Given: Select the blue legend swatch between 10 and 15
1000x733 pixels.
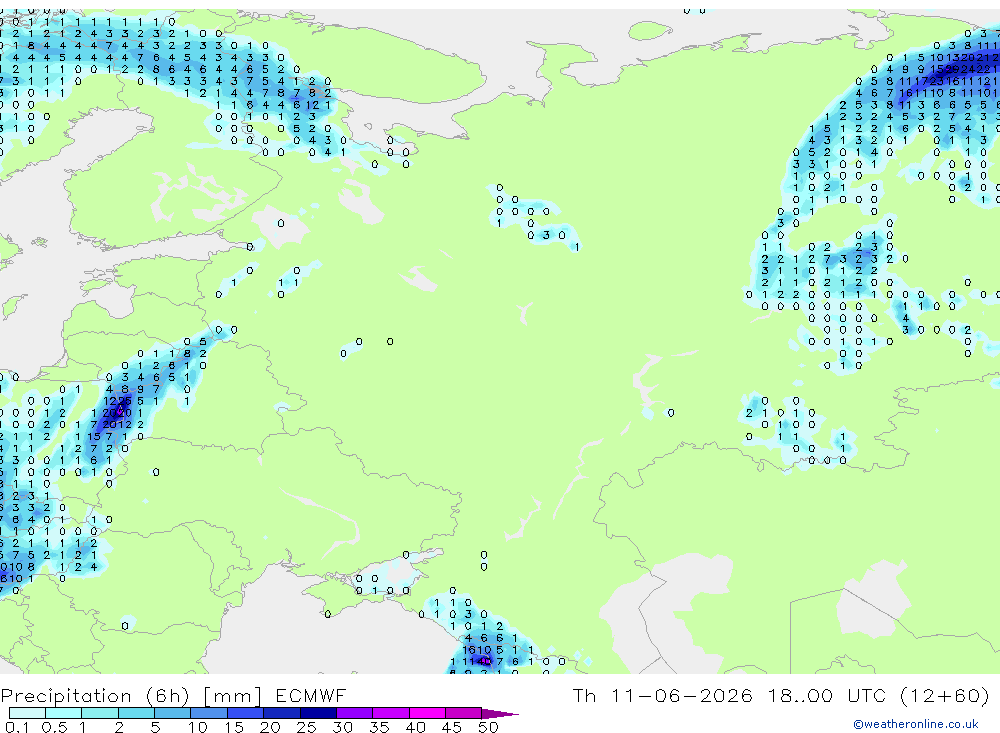Looking at the screenshot, I should tap(209, 713).
